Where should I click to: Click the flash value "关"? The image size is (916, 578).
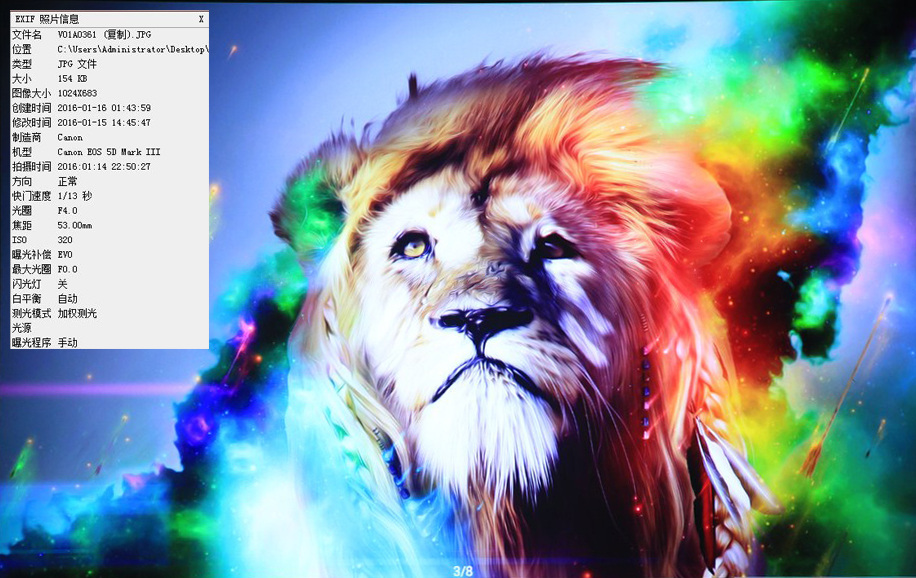(x=63, y=284)
